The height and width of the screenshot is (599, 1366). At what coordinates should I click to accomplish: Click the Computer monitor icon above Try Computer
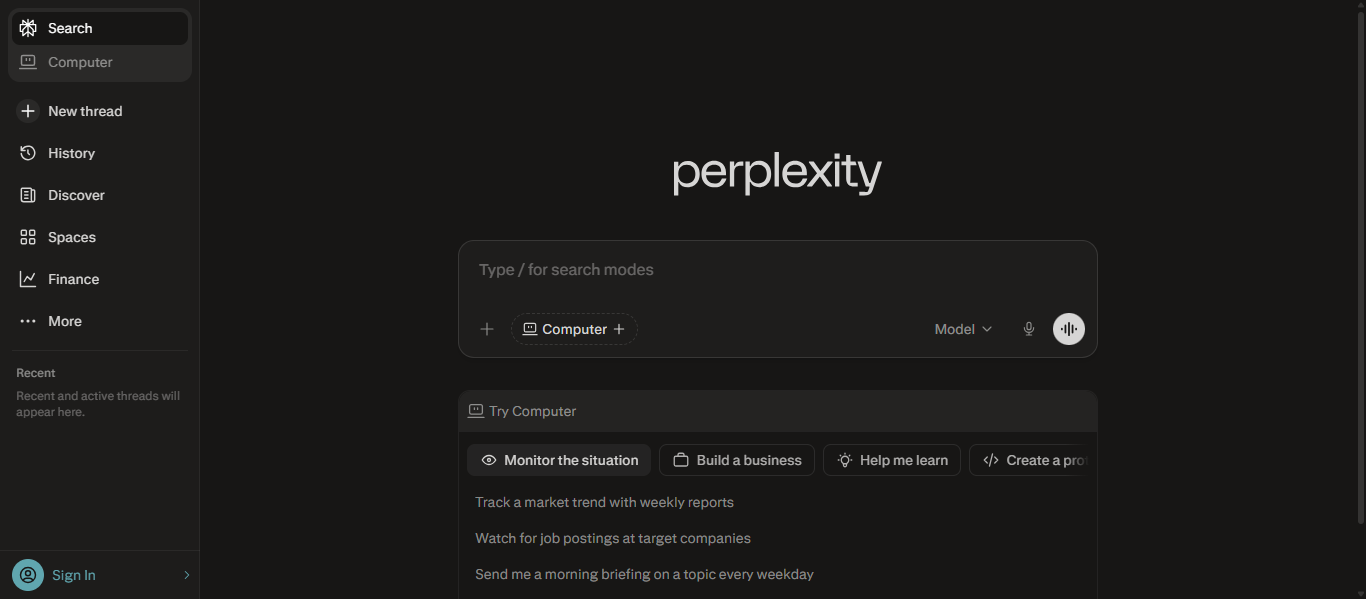[x=475, y=410]
